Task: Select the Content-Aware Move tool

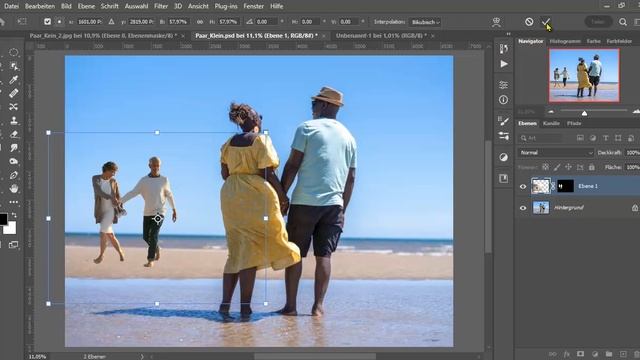Action: coord(13,107)
